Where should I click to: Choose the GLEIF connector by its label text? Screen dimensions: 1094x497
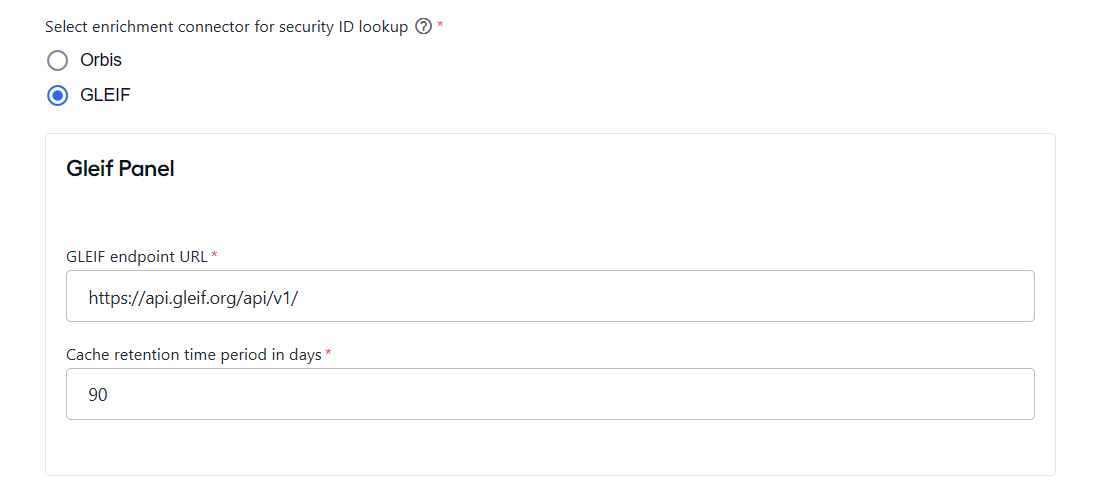105,95
